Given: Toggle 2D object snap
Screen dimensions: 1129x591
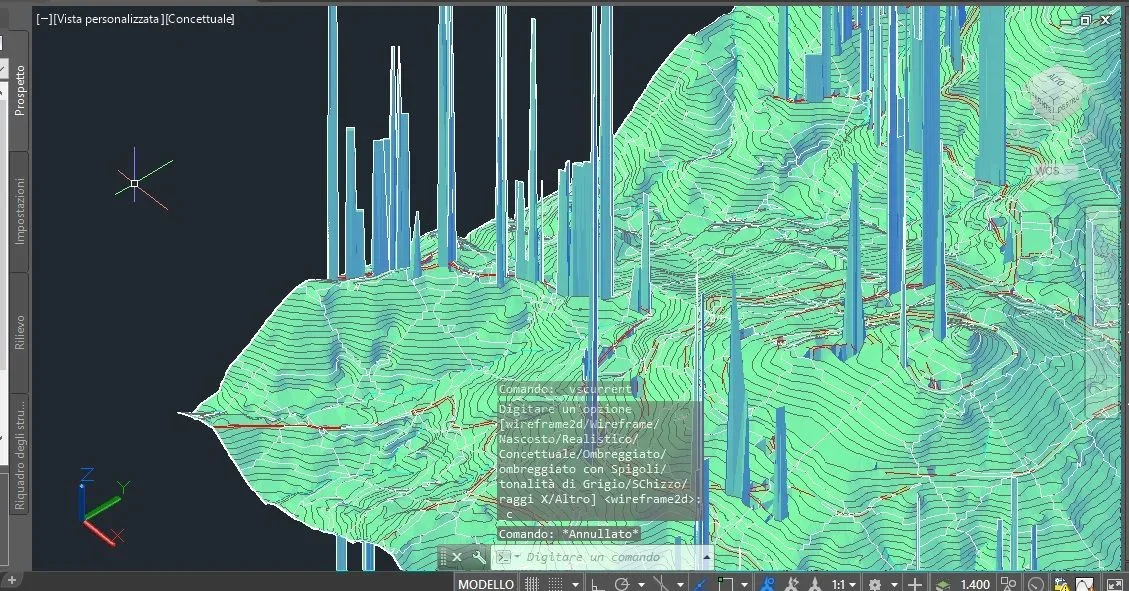Looking at the screenshot, I should click(x=726, y=584).
